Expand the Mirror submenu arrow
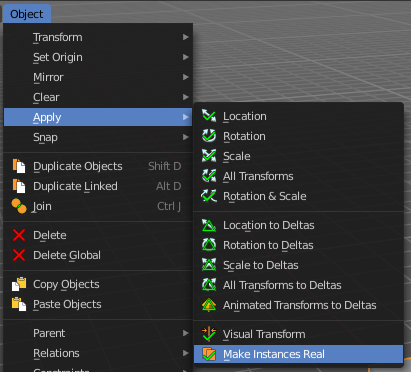The image size is (411, 372). click(186, 77)
